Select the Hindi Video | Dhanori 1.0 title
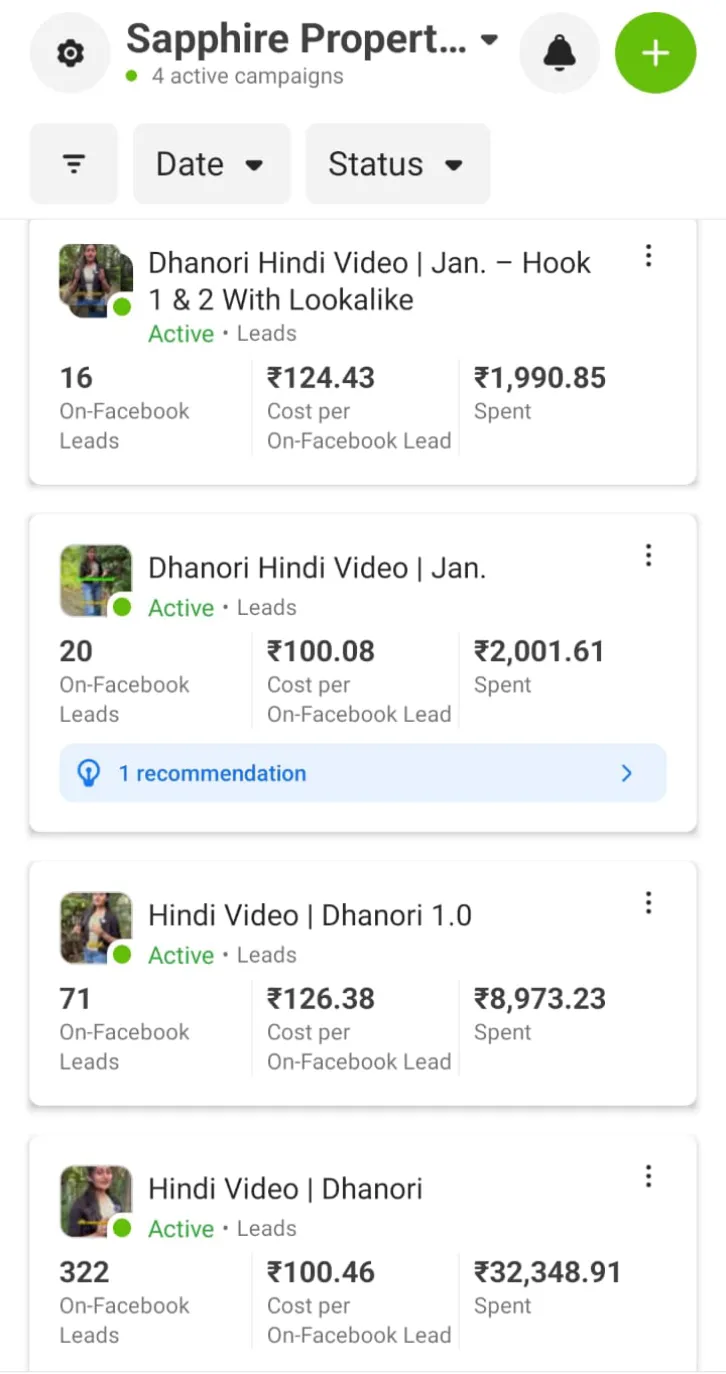This screenshot has height=1374, width=726. point(310,915)
